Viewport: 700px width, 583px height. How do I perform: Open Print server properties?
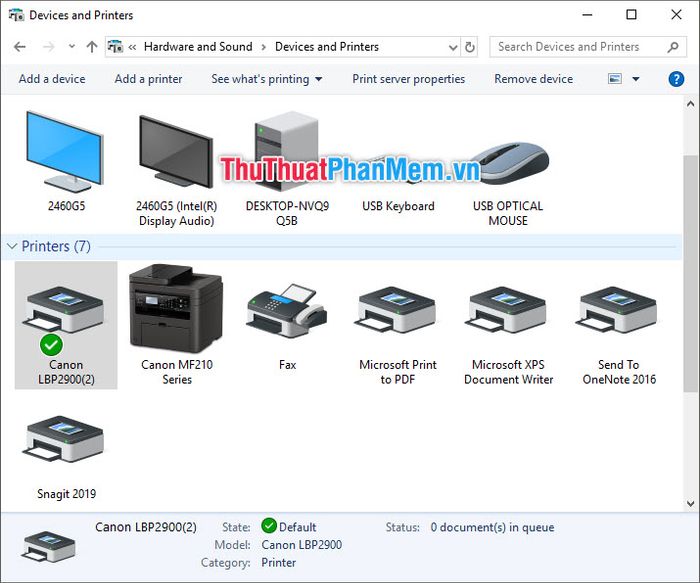coord(408,79)
